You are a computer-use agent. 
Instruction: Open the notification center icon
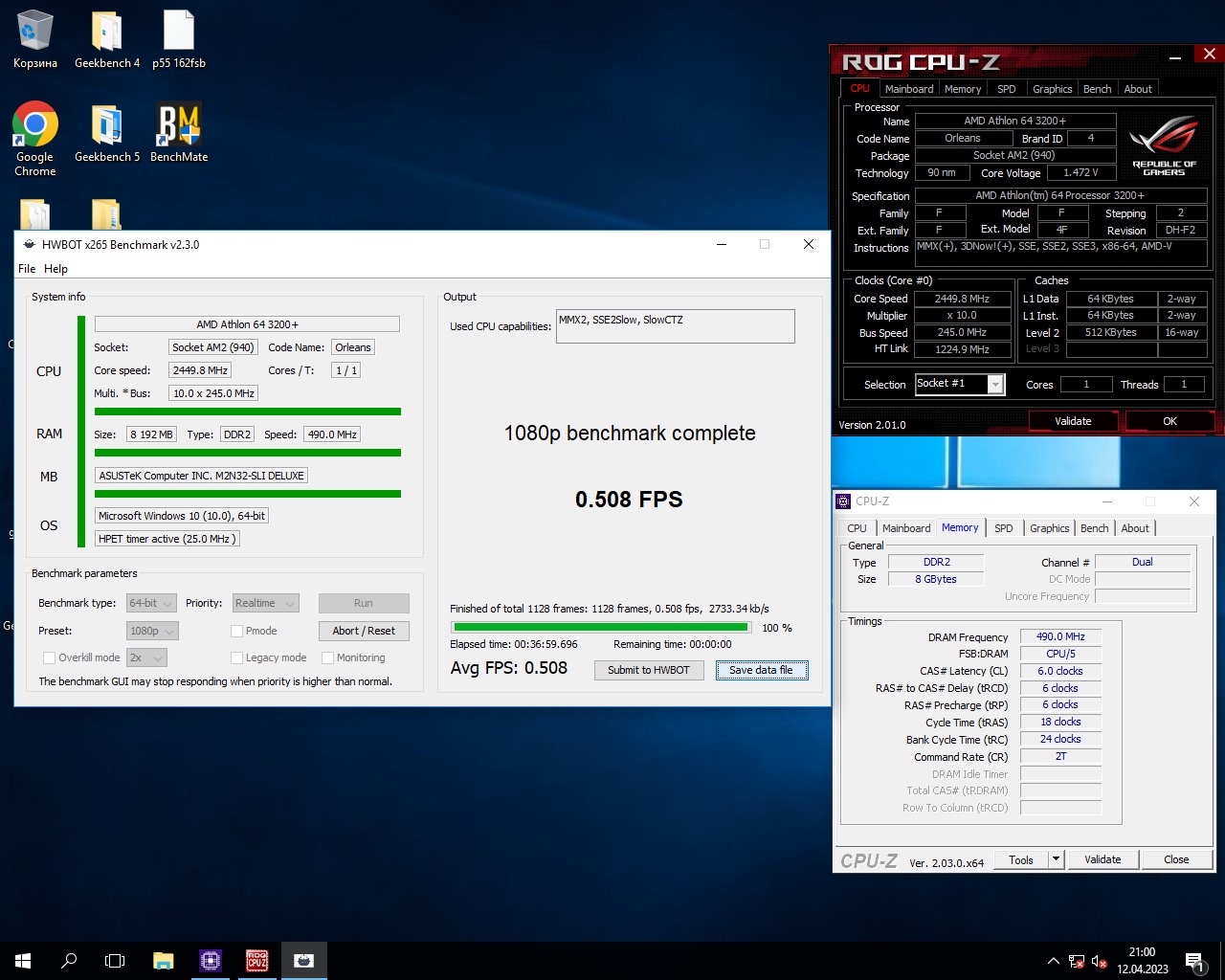[x=1194, y=961]
